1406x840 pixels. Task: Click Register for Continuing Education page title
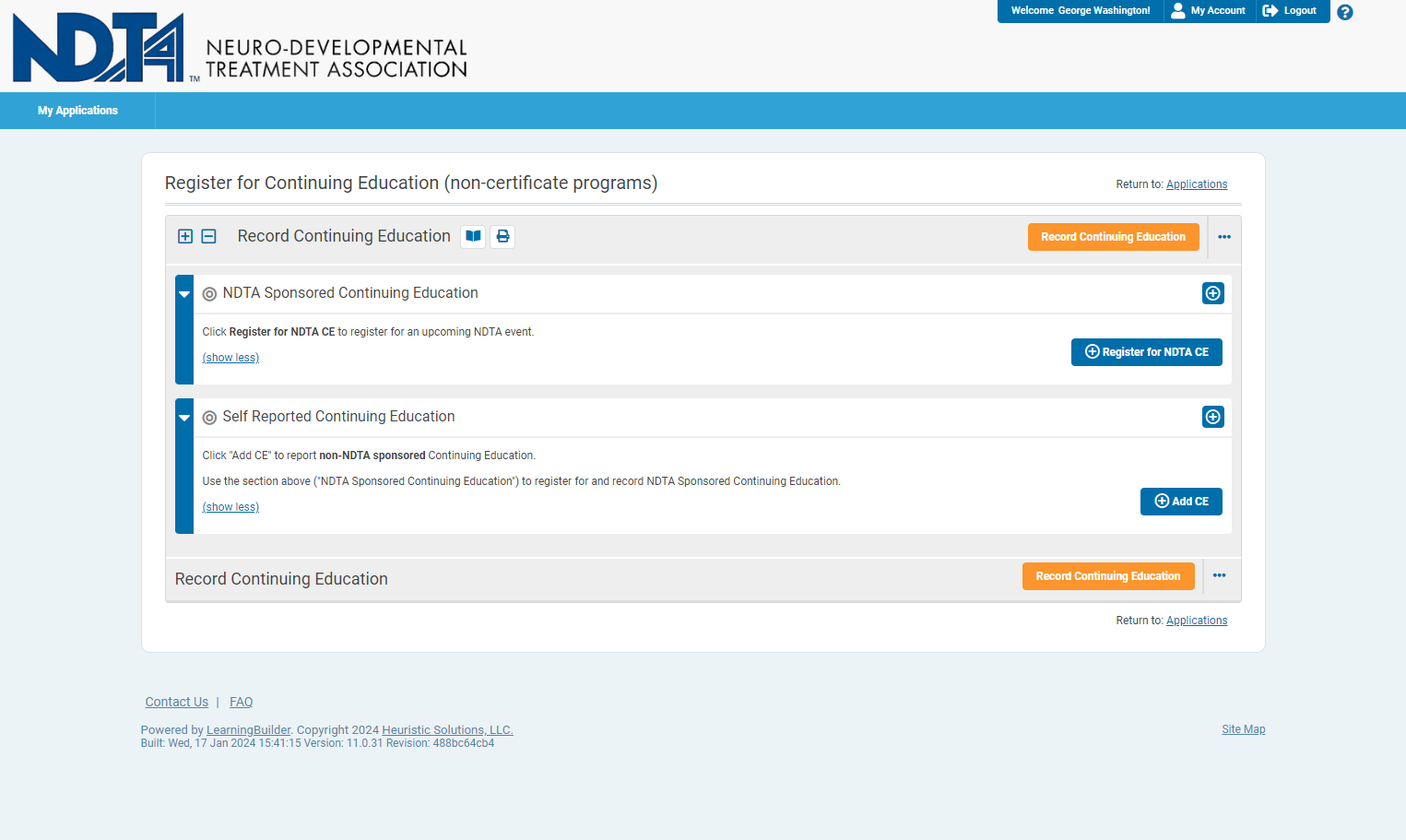(411, 183)
